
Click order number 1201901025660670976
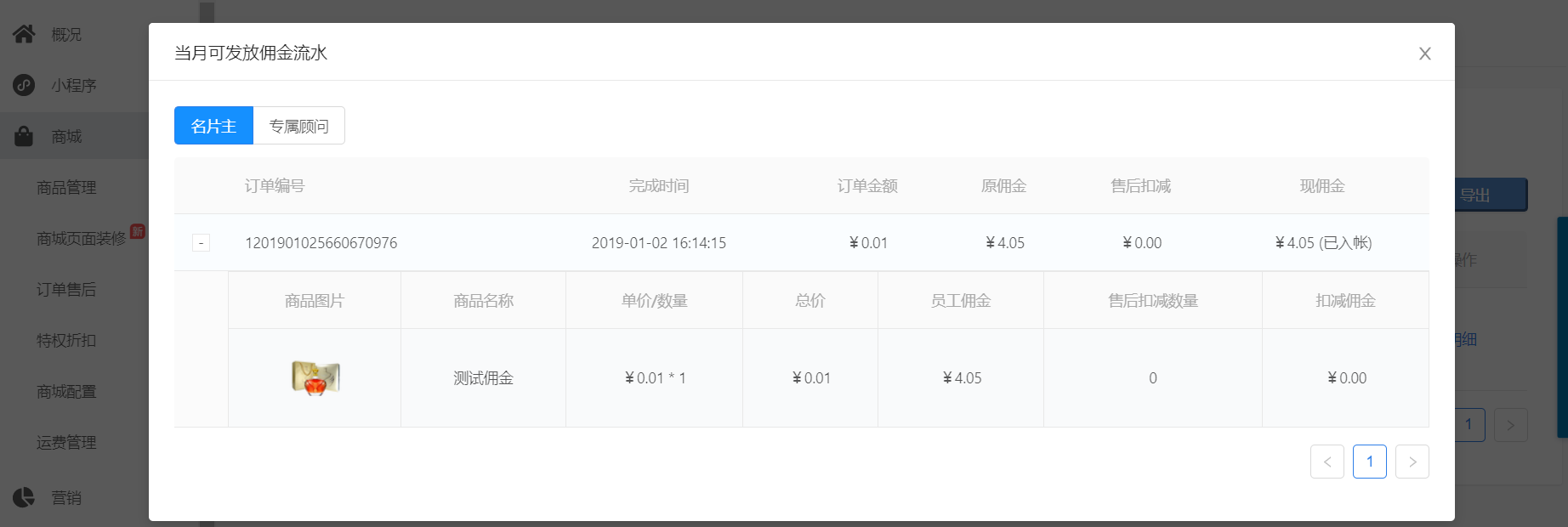coord(321,243)
